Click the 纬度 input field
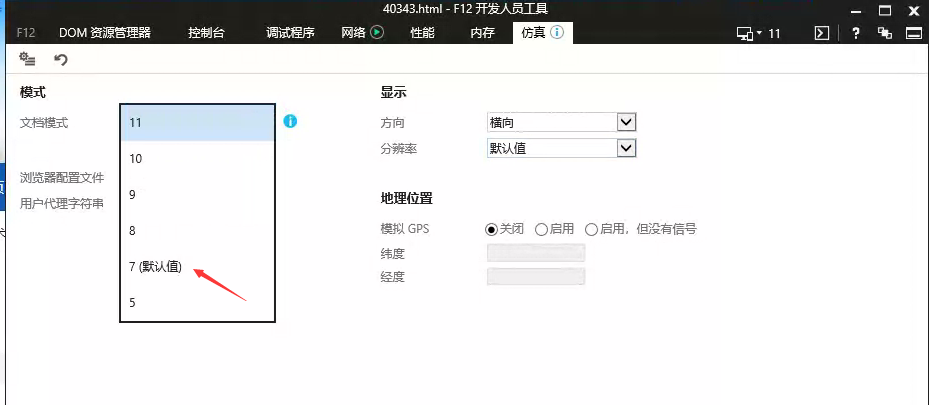 point(535,253)
